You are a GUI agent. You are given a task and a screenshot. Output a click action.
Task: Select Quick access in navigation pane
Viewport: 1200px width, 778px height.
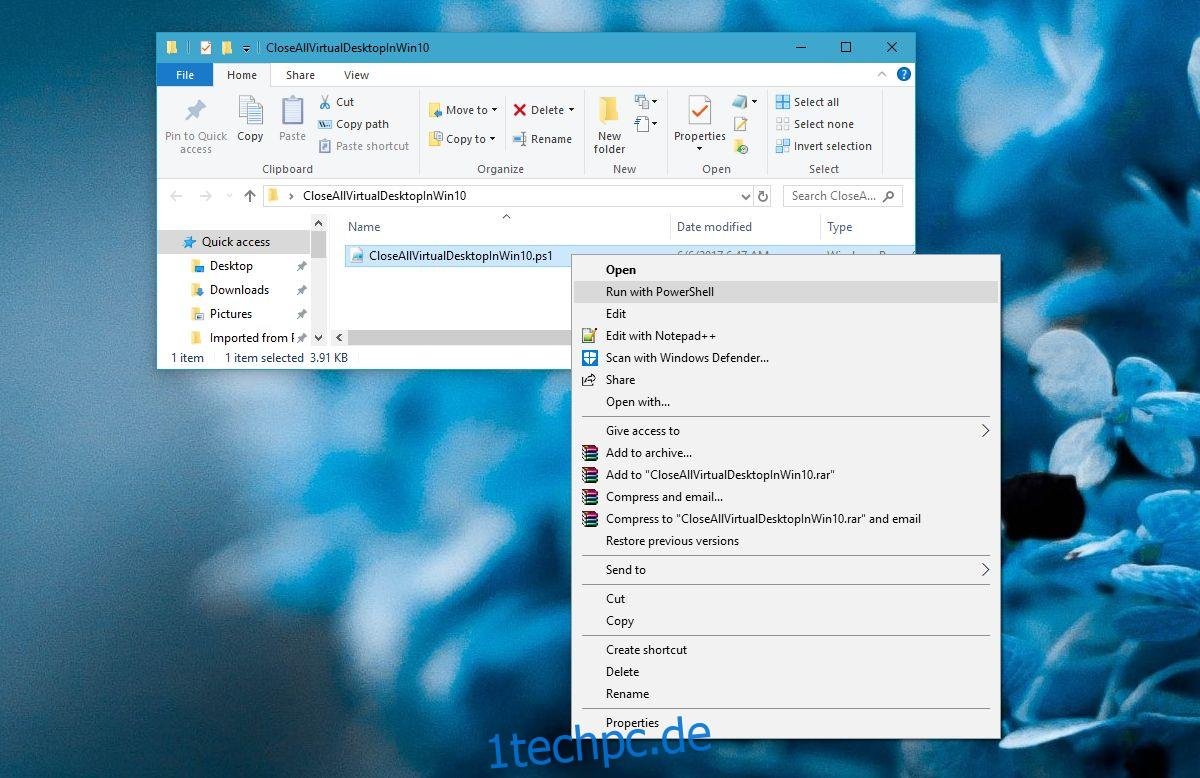click(x=235, y=242)
